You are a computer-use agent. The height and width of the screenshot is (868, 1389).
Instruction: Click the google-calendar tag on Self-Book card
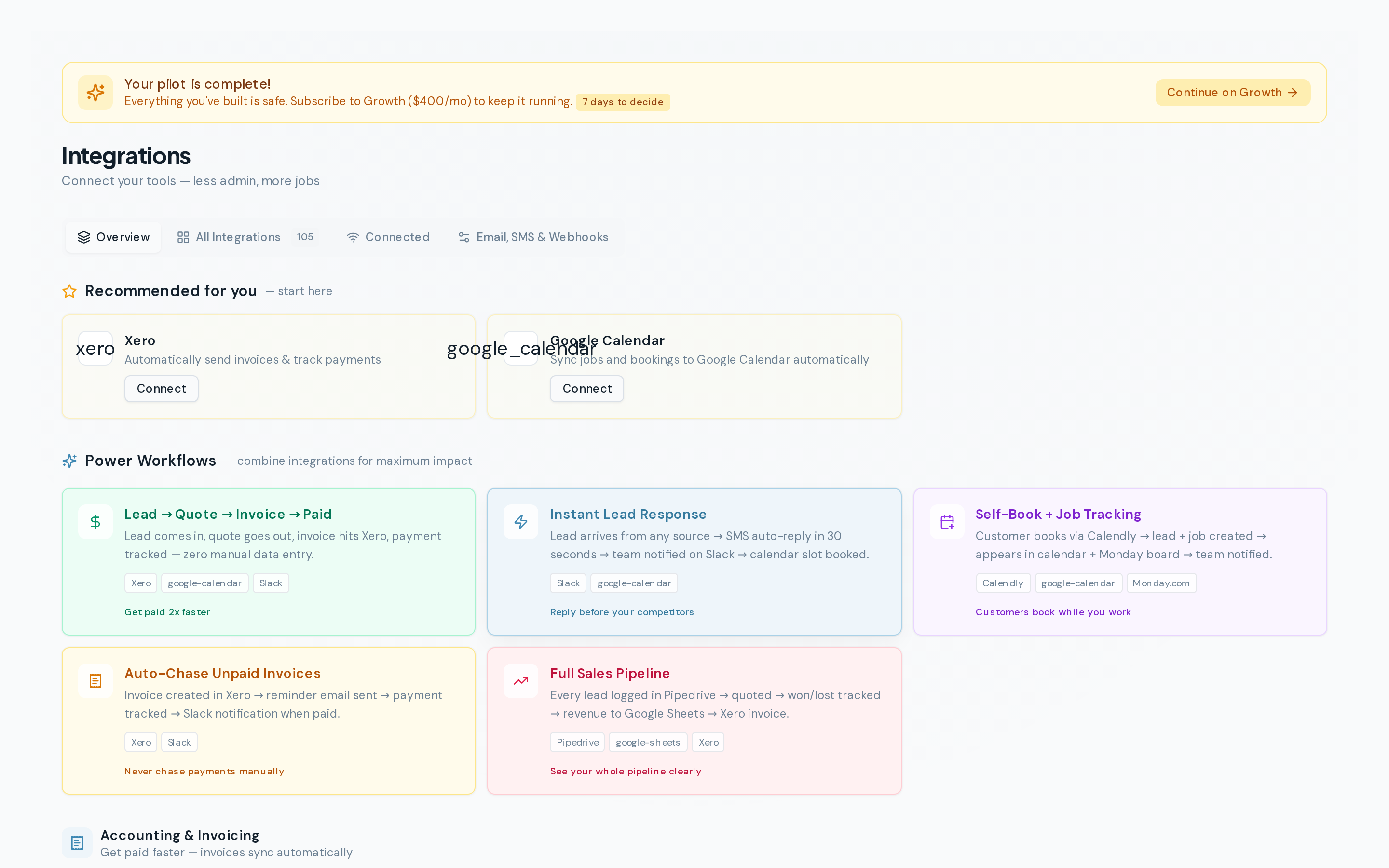(x=1078, y=583)
